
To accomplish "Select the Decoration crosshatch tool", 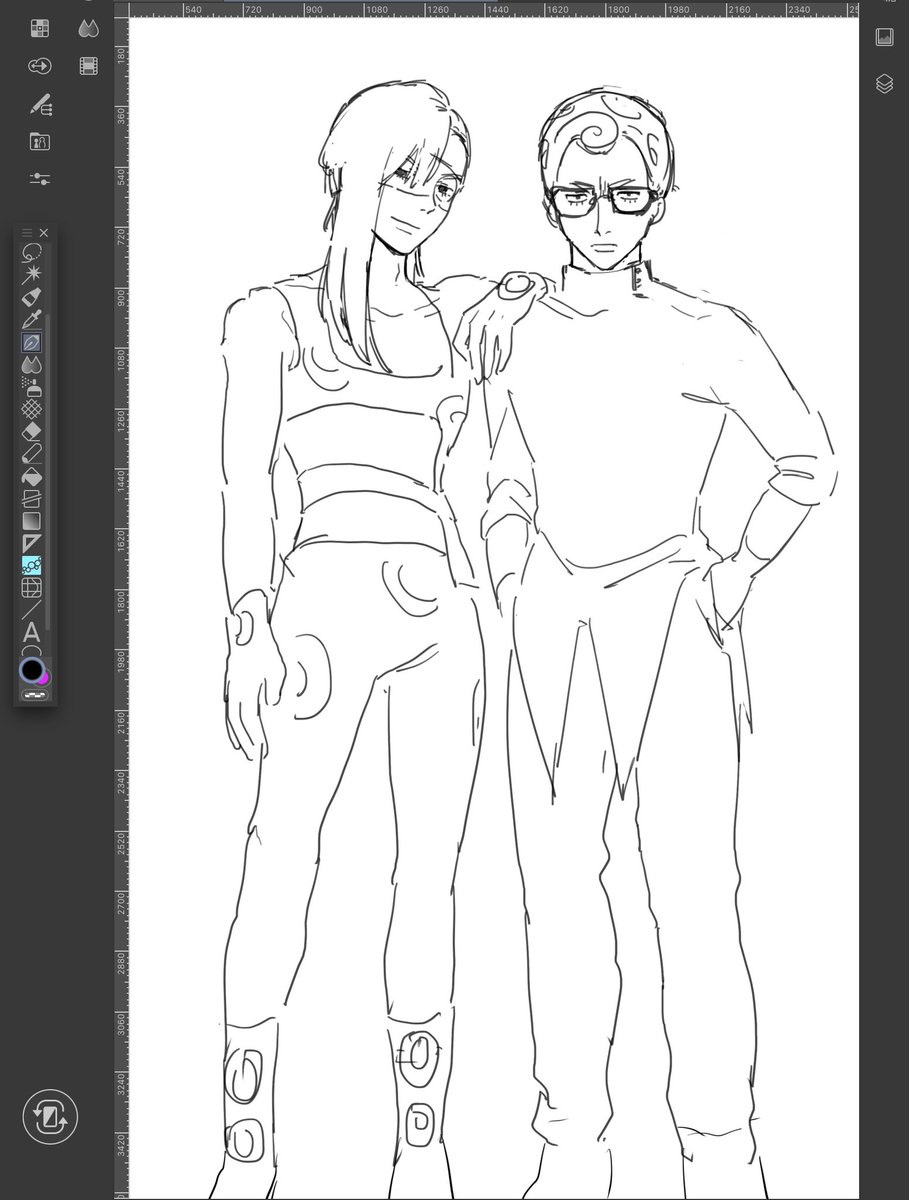I will pos(31,409).
